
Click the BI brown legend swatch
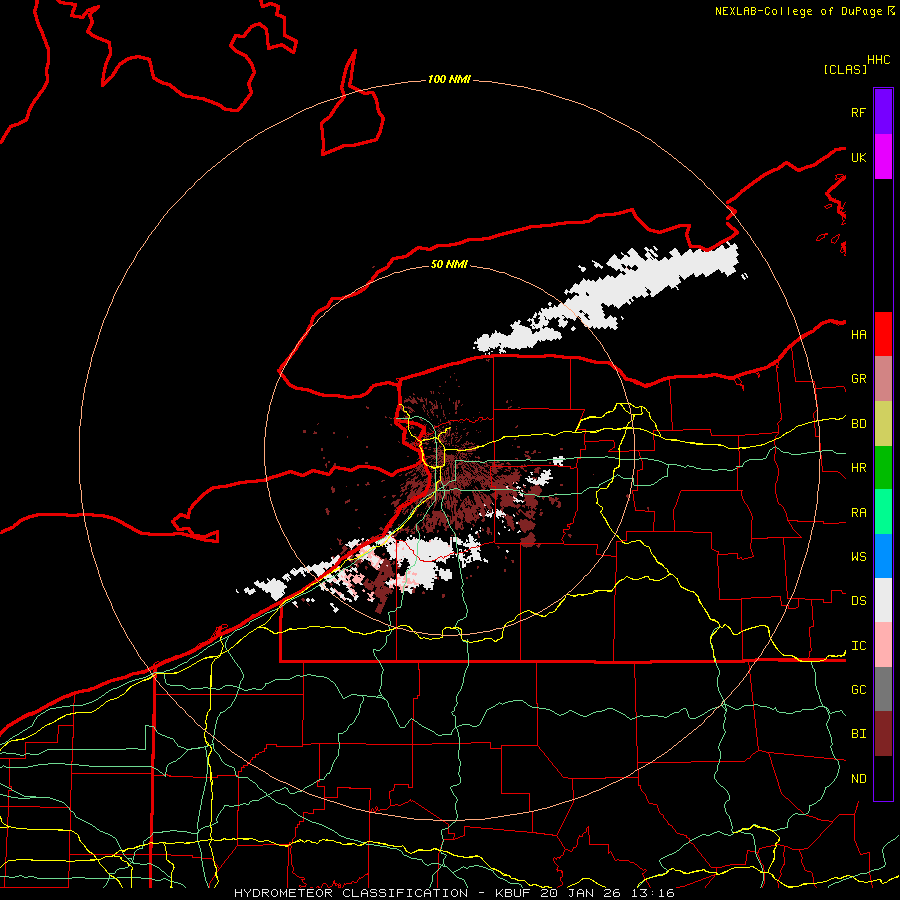883,734
